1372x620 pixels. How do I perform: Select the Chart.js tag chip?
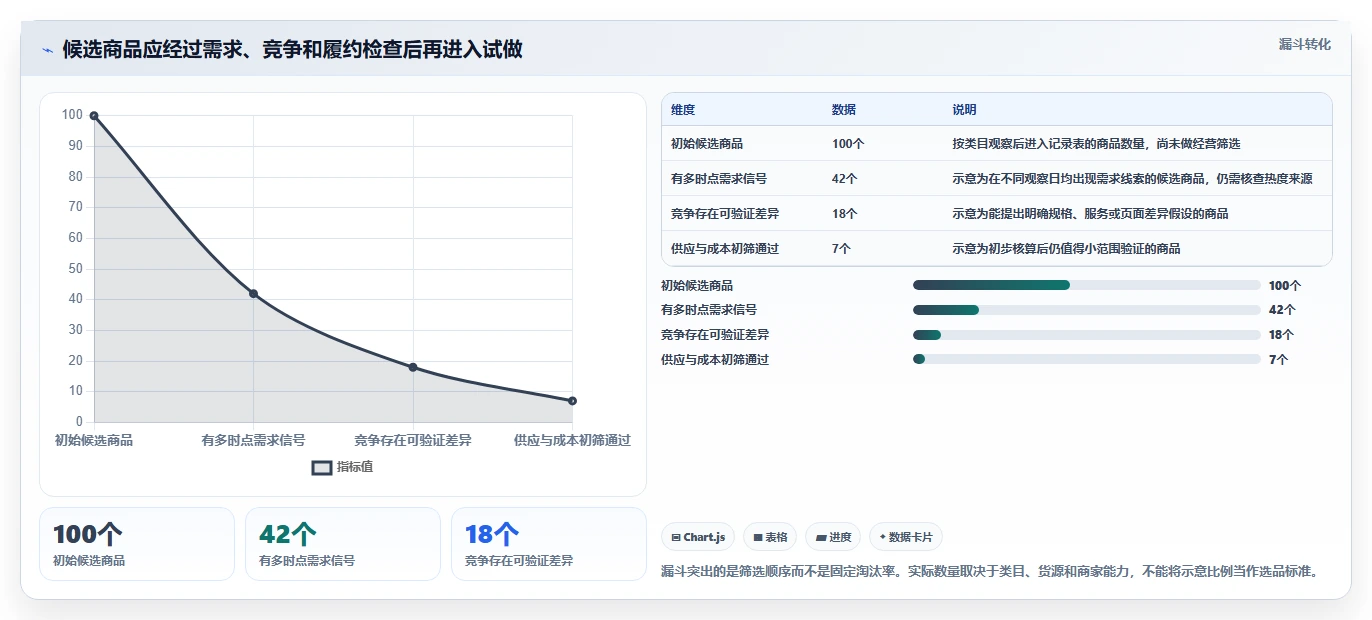(698, 537)
